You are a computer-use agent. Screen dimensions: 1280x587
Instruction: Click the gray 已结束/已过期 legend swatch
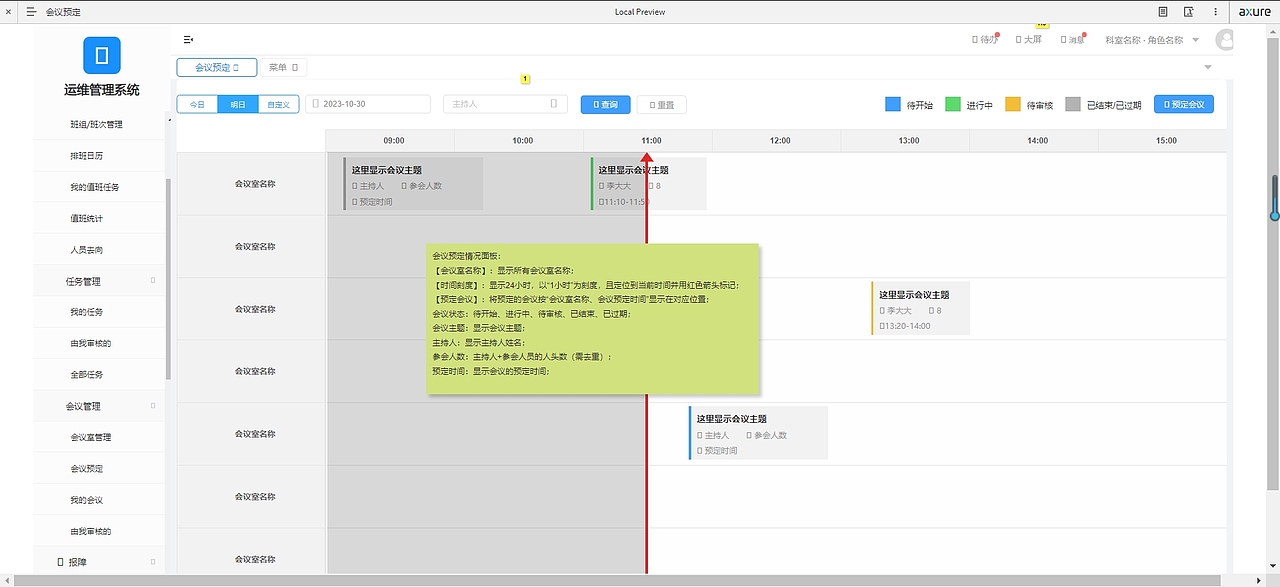tap(1073, 104)
